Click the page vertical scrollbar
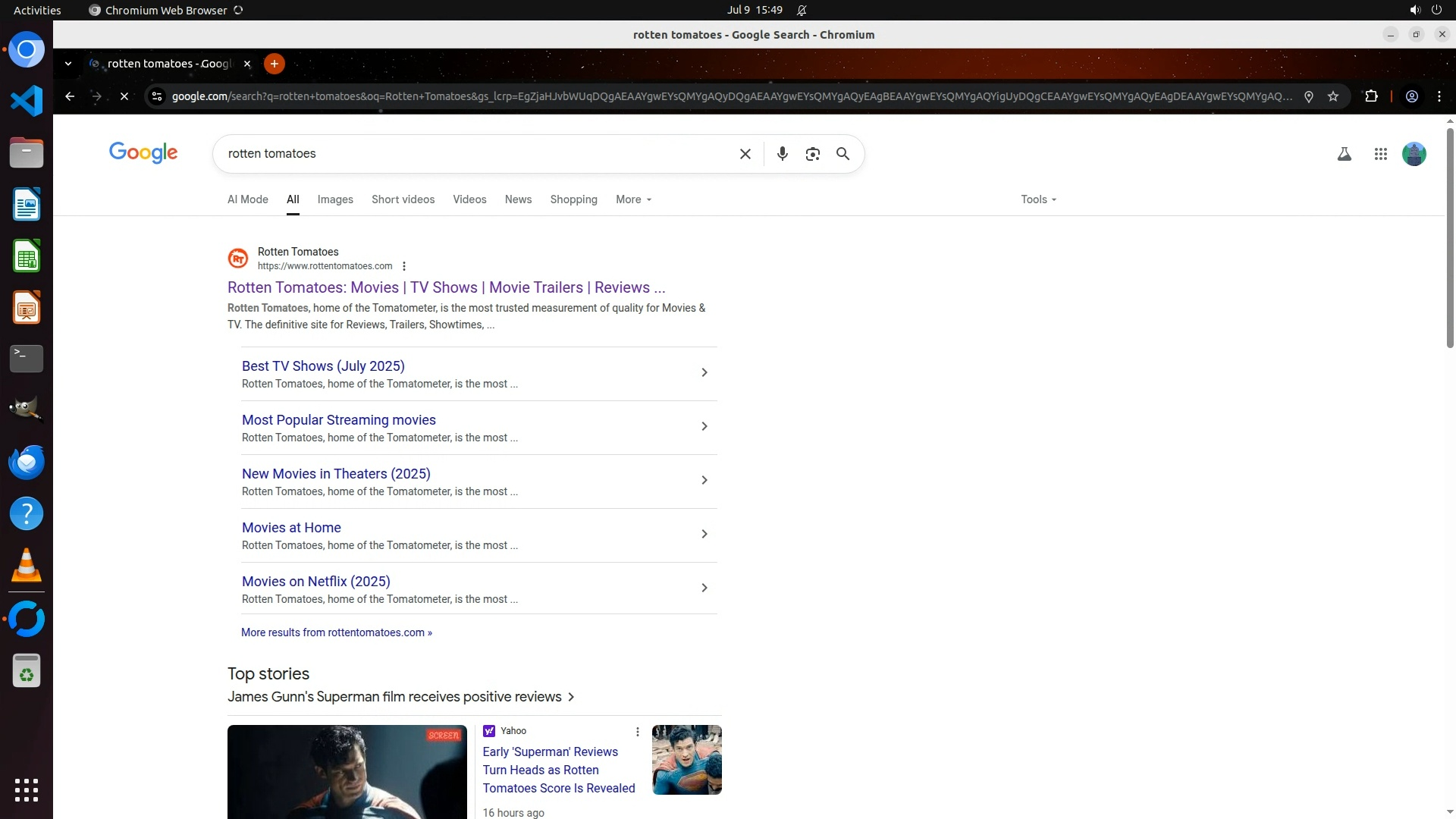The height and width of the screenshot is (819, 1456). pyautogui.click(x=1450, y=239)
